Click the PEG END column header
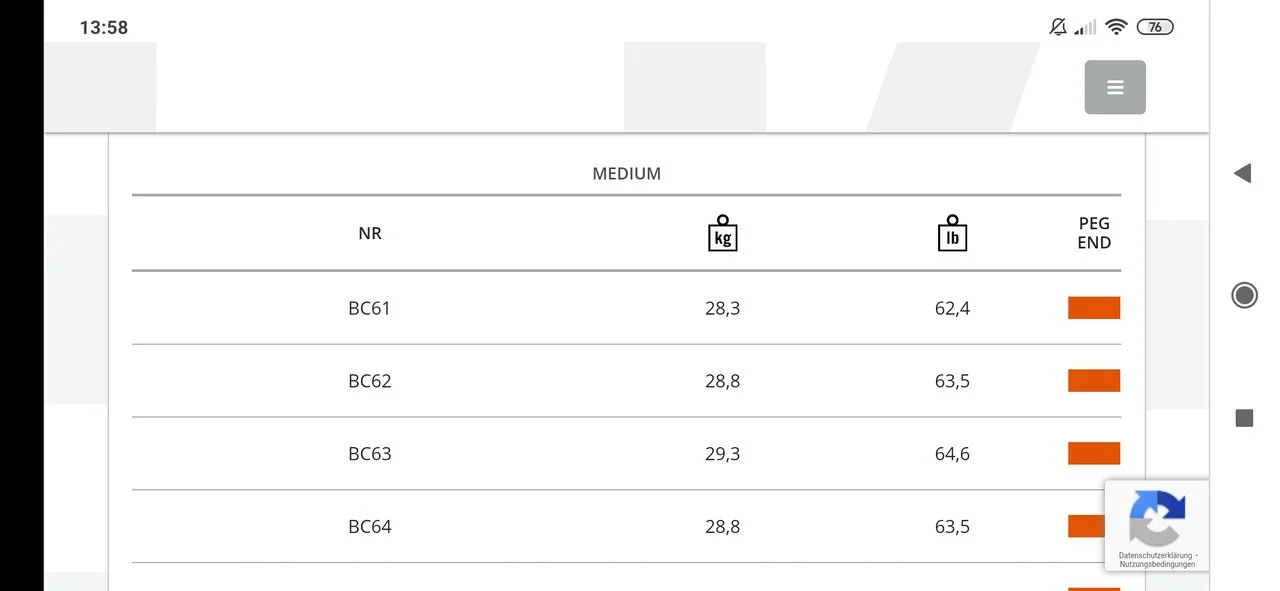Image resolution: width=1280 pixels, height=591 pixels. point(1094,233)
